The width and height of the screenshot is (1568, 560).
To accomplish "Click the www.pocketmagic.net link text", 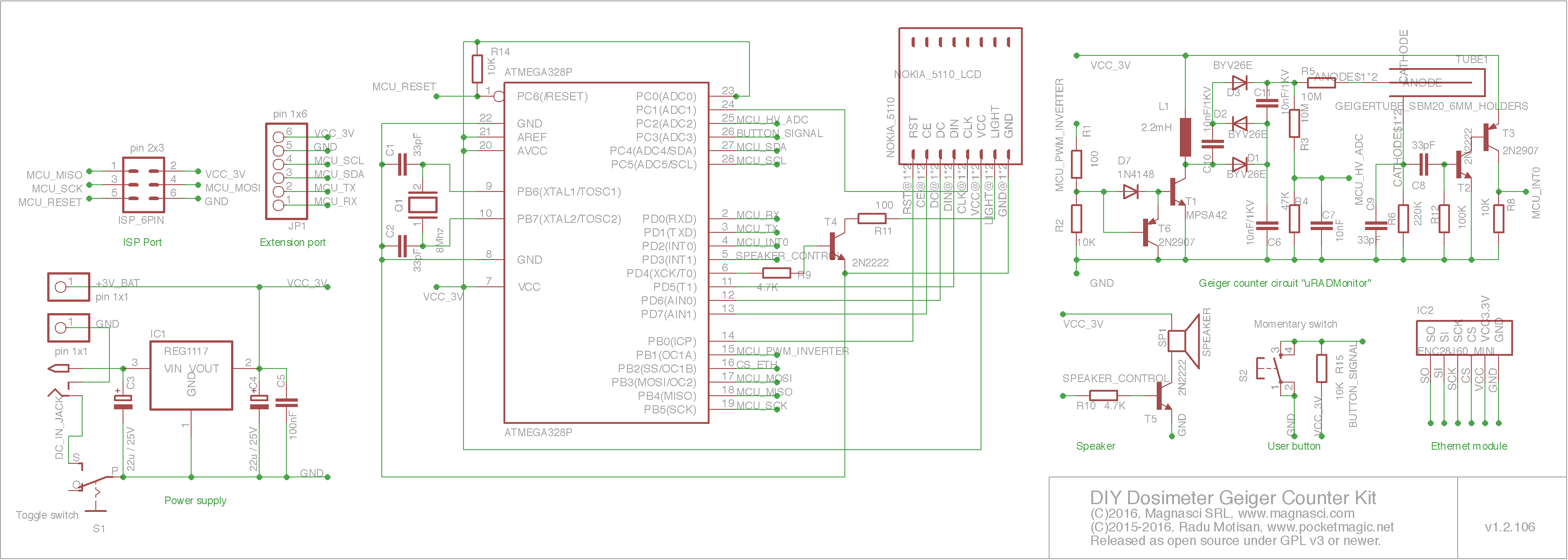I will click(1330, 527).
